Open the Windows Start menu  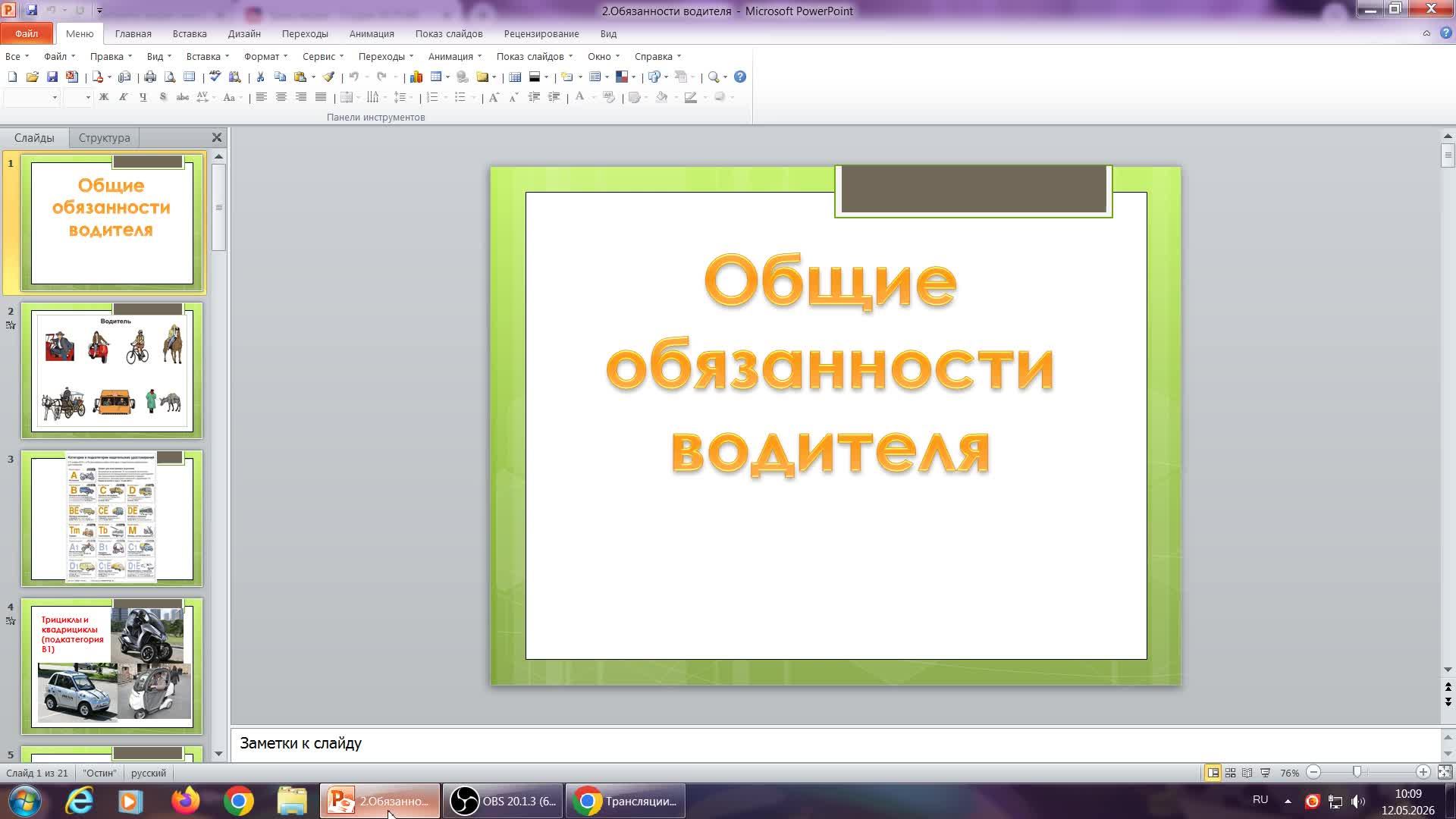click(x=24, y=801)
